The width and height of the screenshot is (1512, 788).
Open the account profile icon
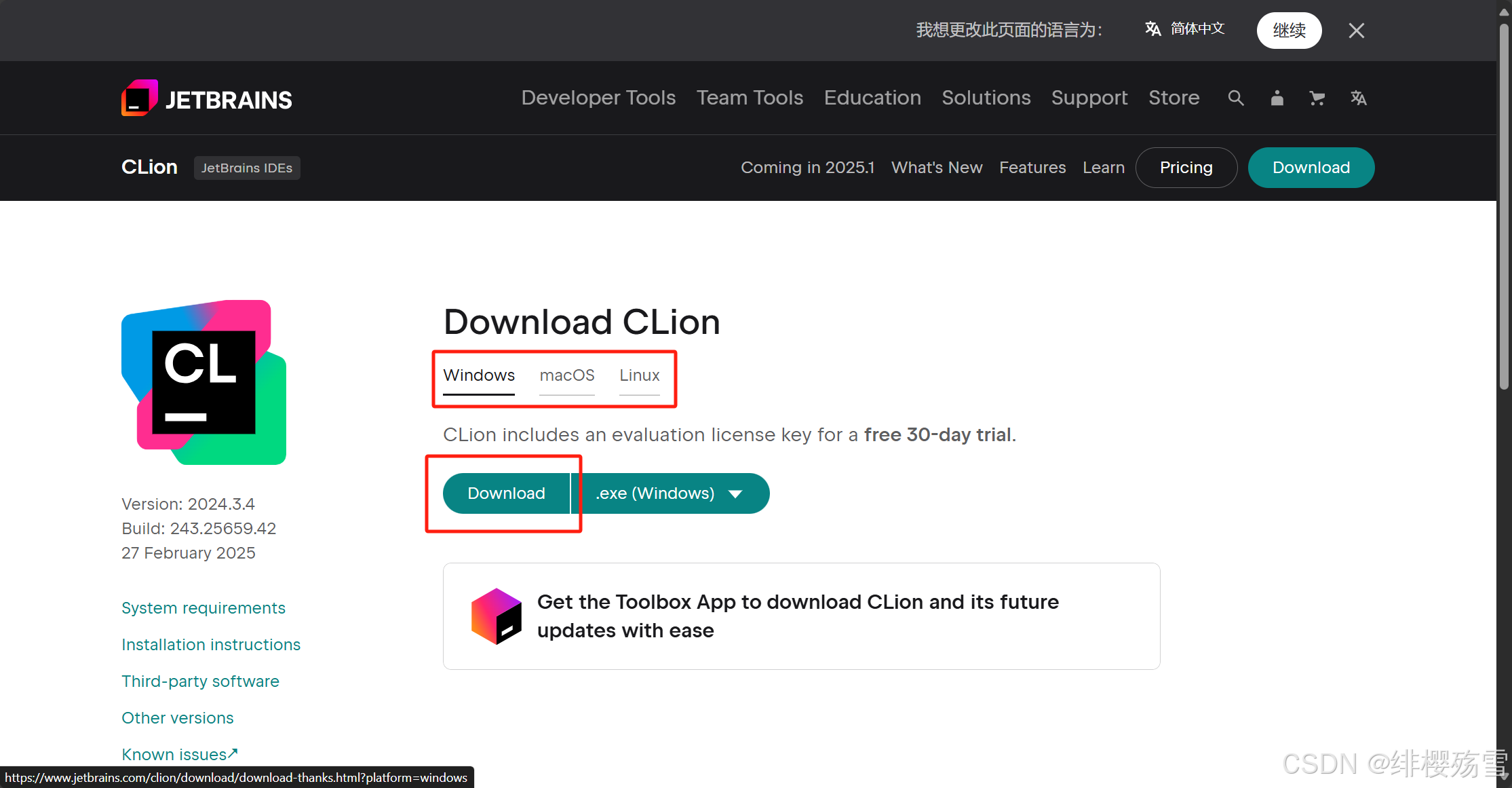coord(1277,98)
